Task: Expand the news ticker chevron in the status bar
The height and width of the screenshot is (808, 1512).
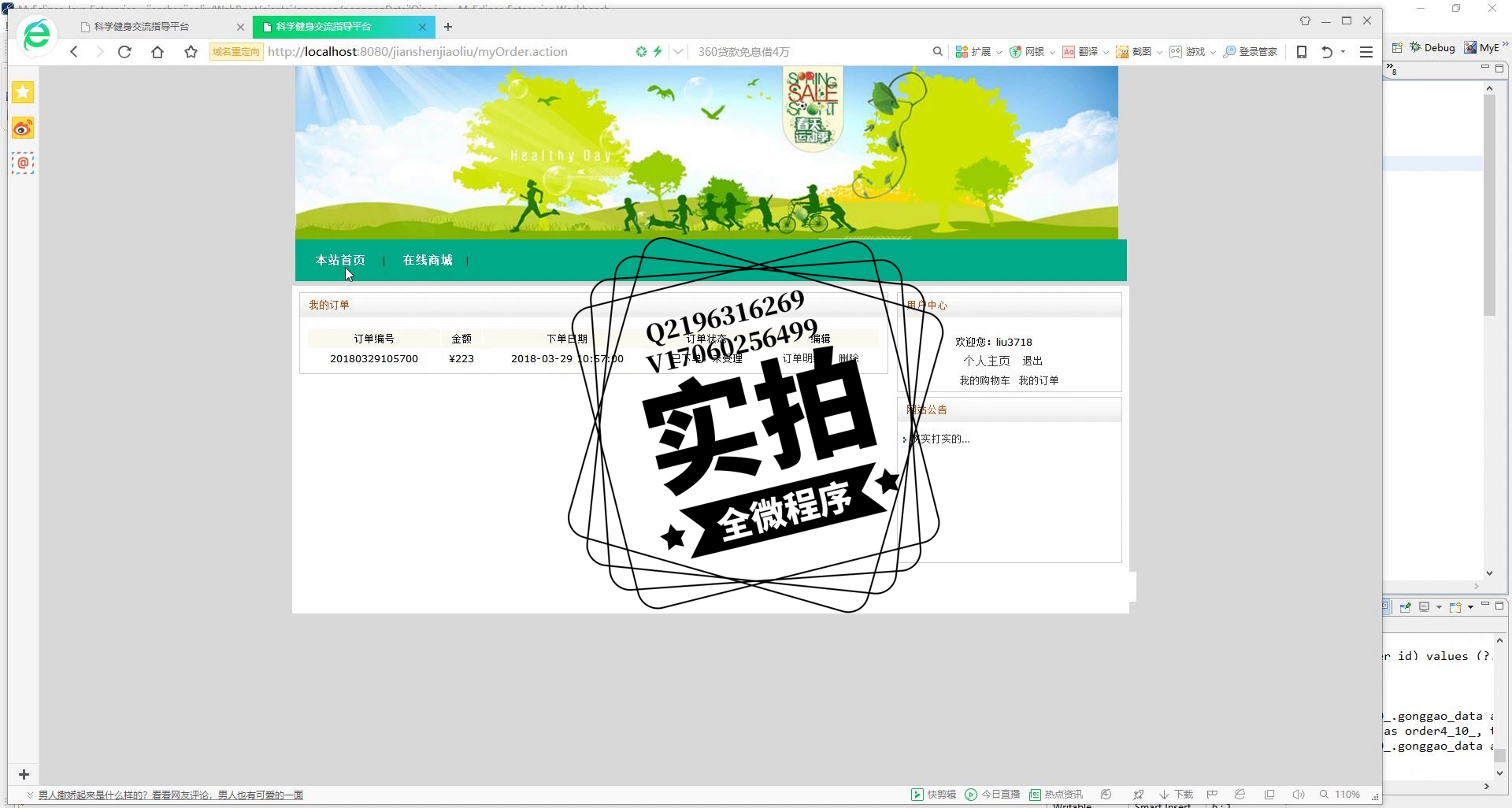Action: pyautogui.click(x=30, y=795)
